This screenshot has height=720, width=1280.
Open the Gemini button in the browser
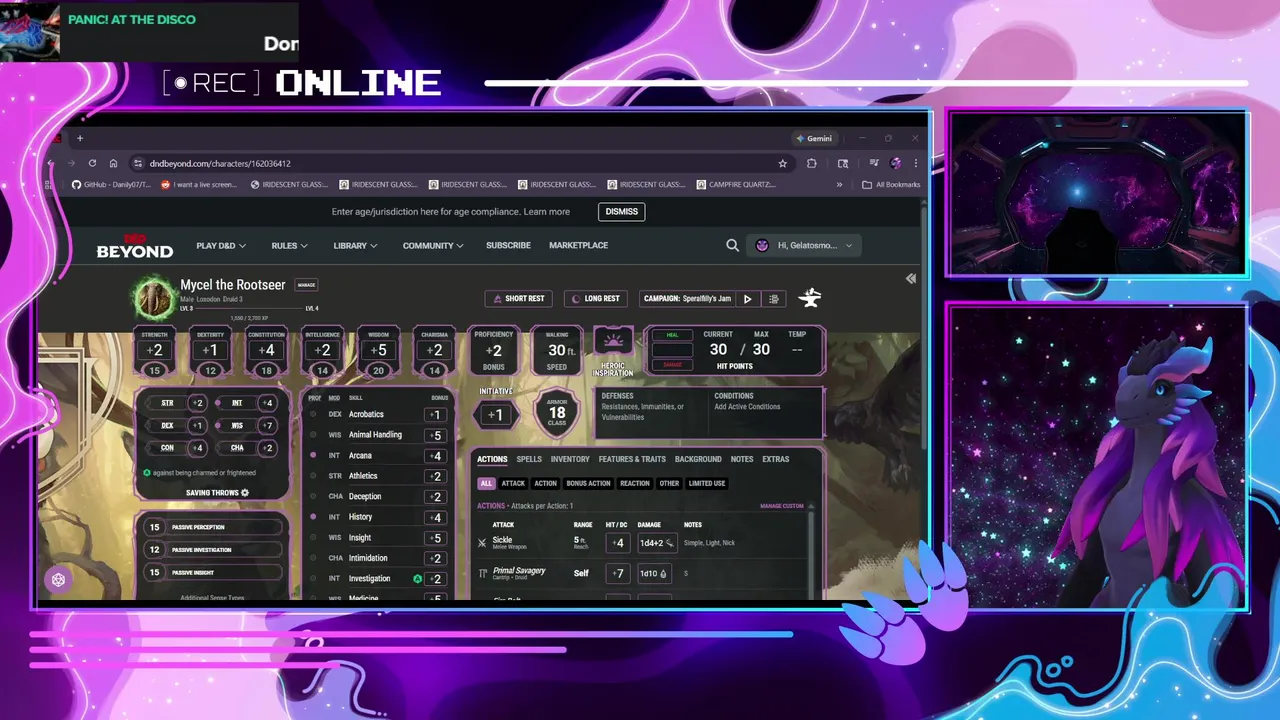coord(814,138)
